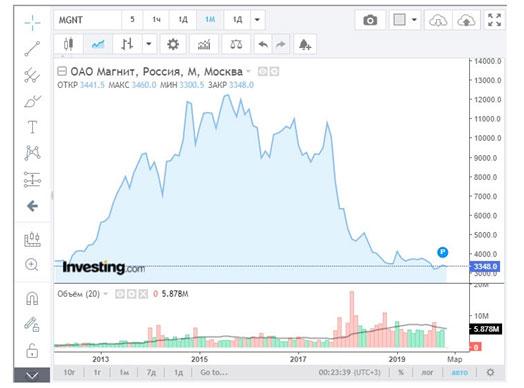Hide the Объём volume indicator
This screenshot has height=388, width=524.
[120, 294]
